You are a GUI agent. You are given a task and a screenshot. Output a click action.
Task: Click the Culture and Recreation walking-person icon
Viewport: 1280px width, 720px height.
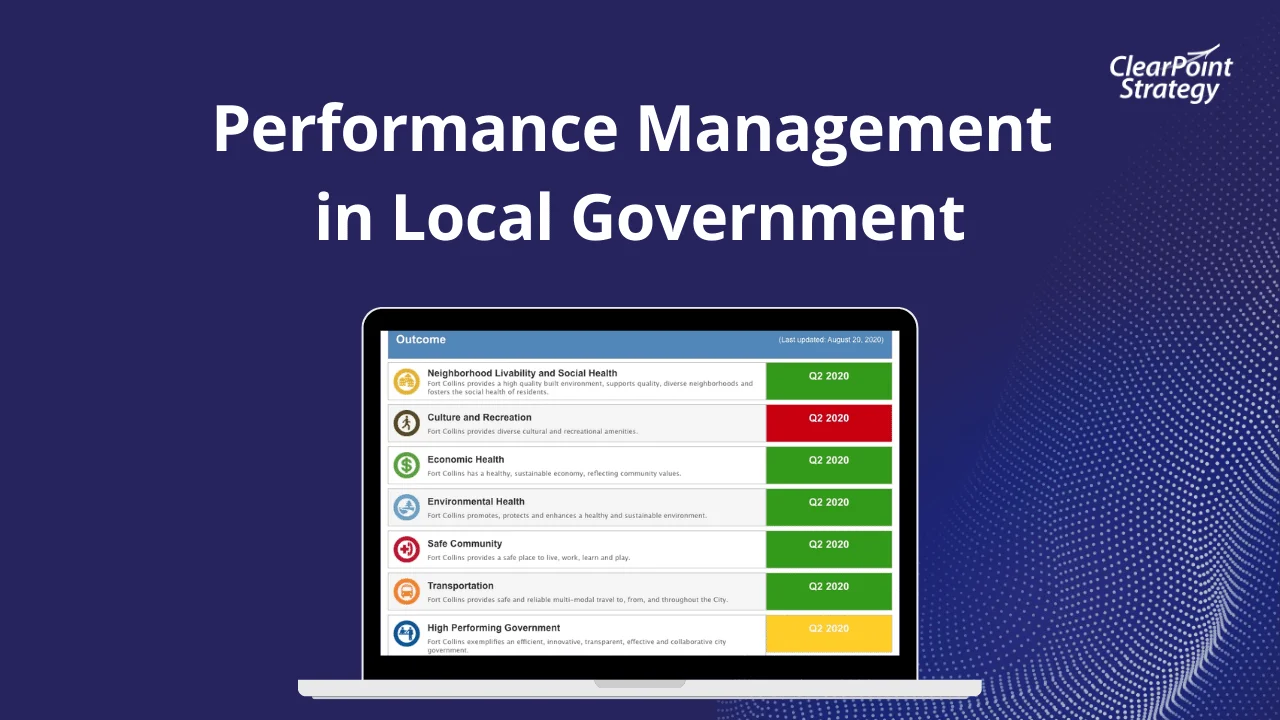[x=406, y=422]
